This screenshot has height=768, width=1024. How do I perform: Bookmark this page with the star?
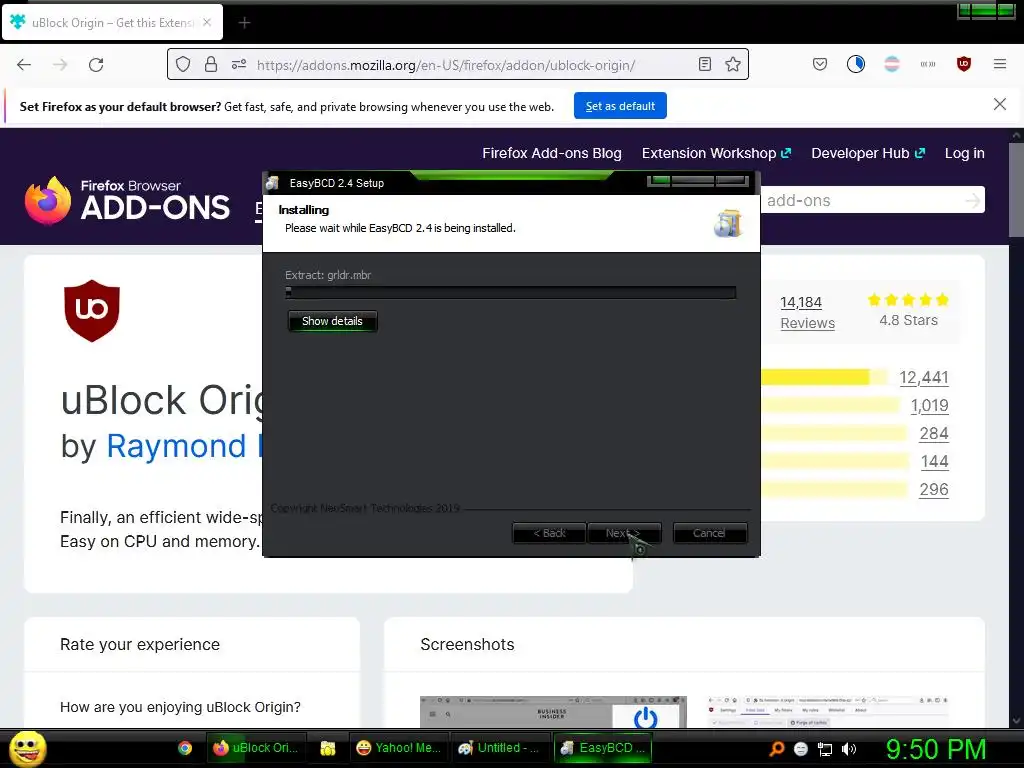(733, 64)
